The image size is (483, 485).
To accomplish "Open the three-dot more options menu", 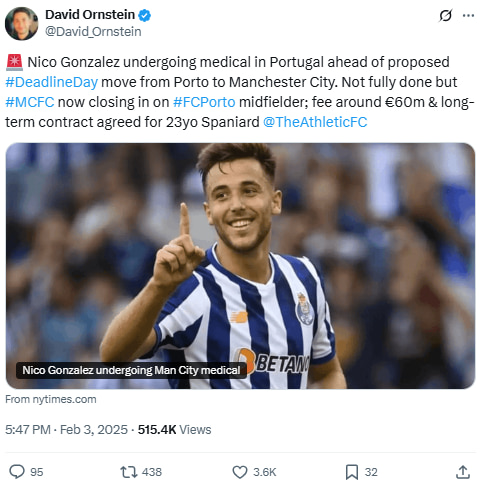I will pyautogui.click(x=468, y=15).
